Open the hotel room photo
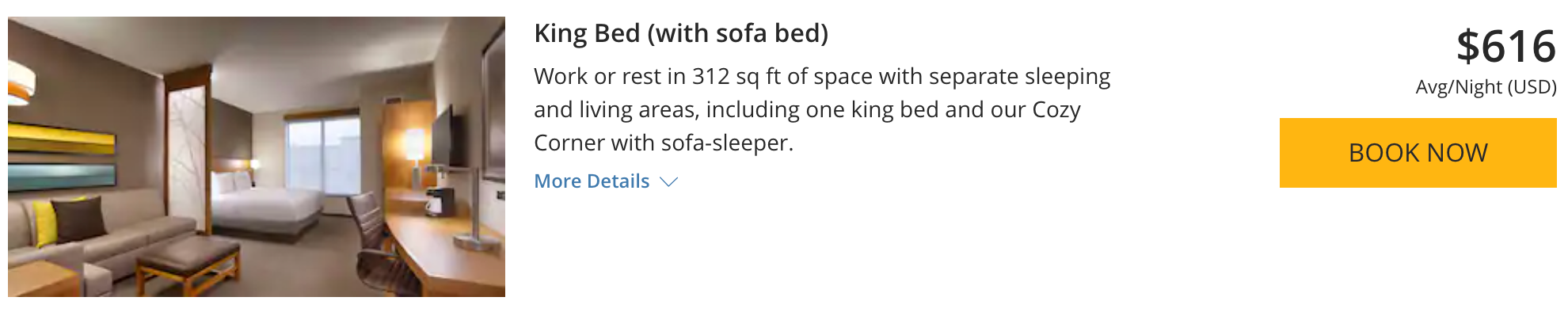Viewport: 1568px width, 320px height. click(x=257, y=157)
